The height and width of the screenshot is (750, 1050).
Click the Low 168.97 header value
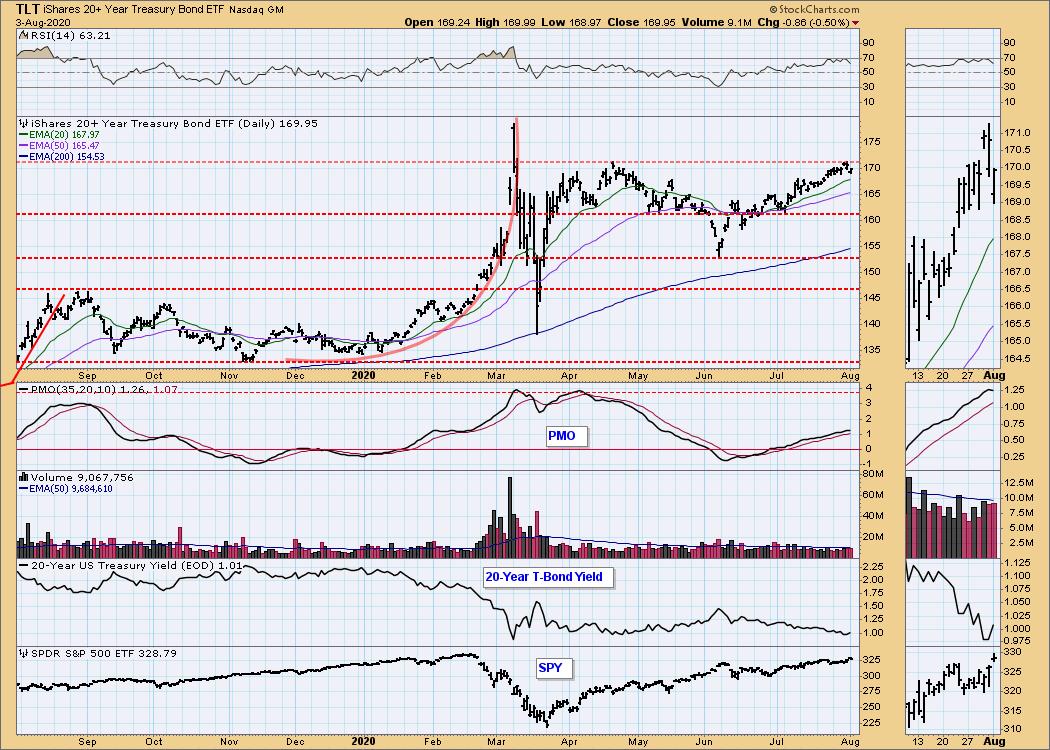572,22
